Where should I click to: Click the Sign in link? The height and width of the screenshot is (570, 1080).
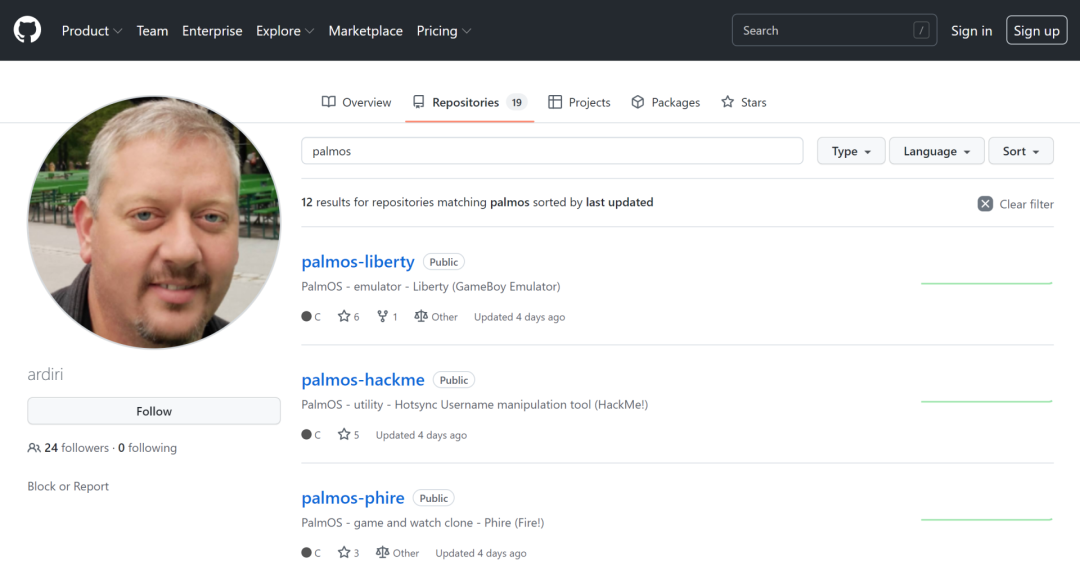click(x=971, y=31)
